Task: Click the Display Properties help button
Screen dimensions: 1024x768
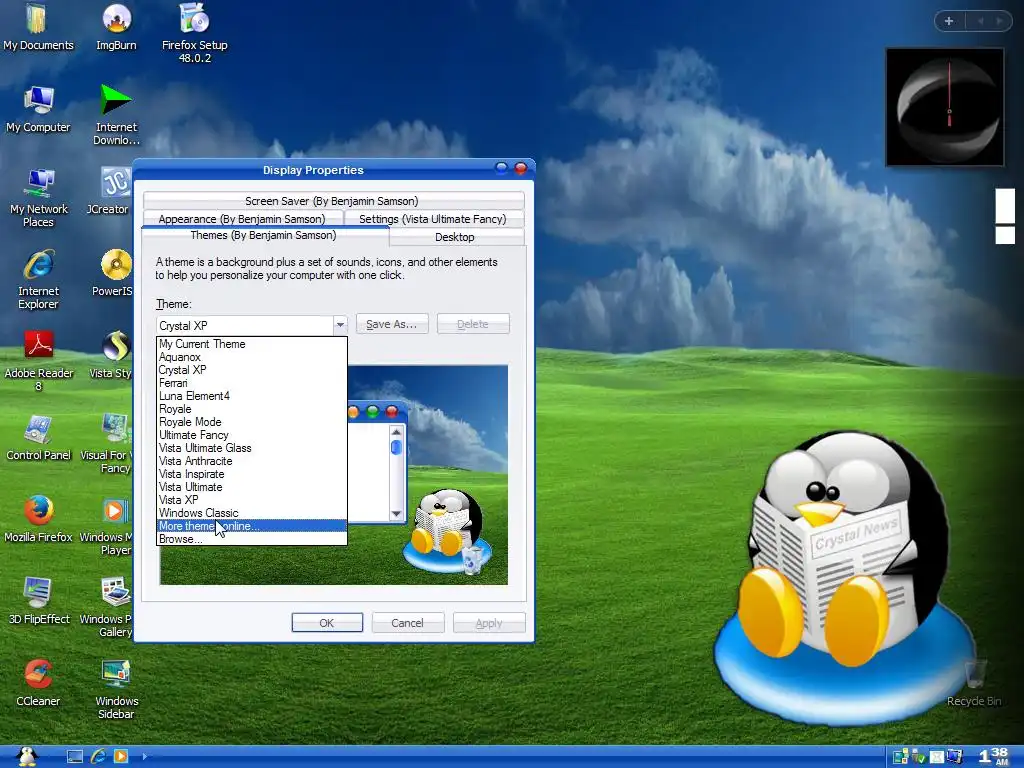Action: click(x=501, y=168)
